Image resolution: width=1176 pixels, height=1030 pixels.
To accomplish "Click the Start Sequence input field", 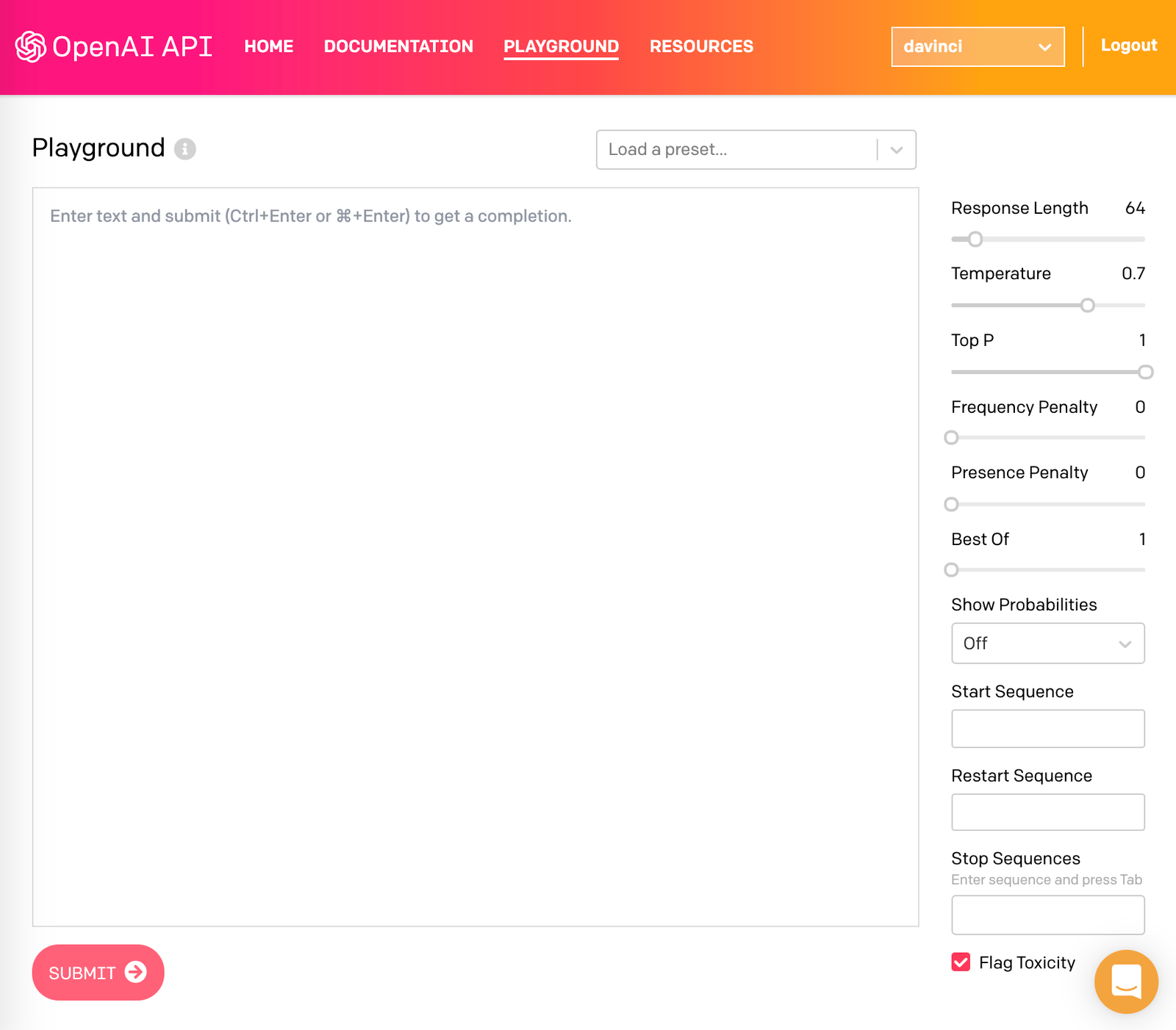I will [x=1047, y=728].
